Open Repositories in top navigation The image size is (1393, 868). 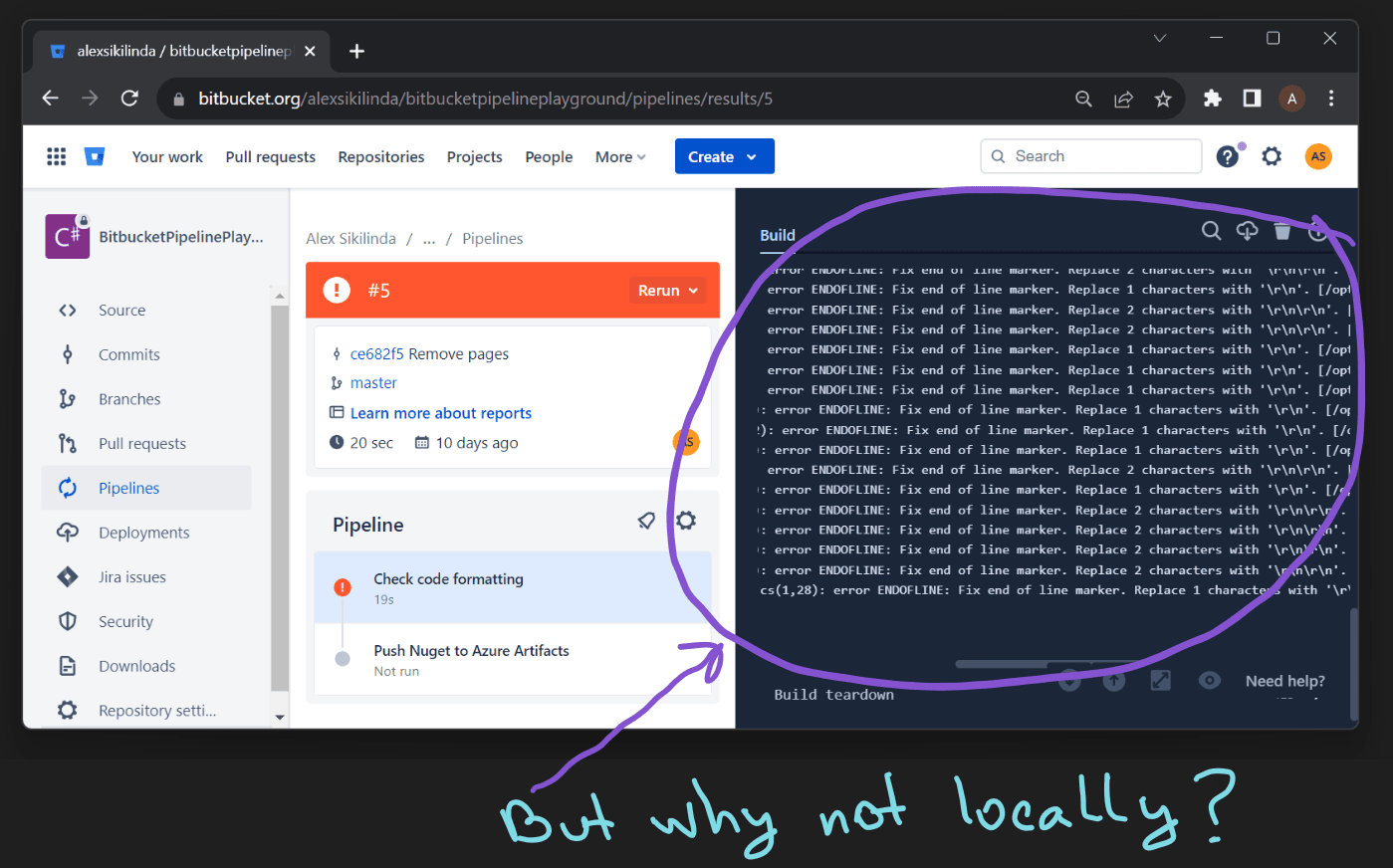[x=381, y=156]
